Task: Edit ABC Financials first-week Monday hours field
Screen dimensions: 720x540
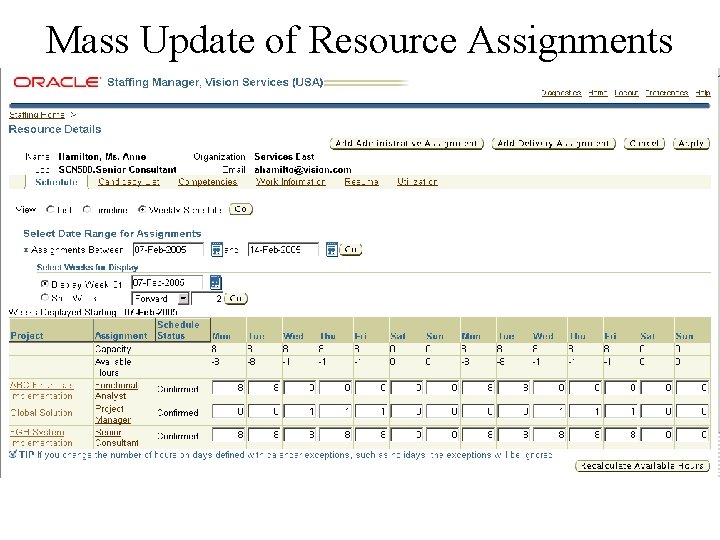Action: (x=229, y=388)
